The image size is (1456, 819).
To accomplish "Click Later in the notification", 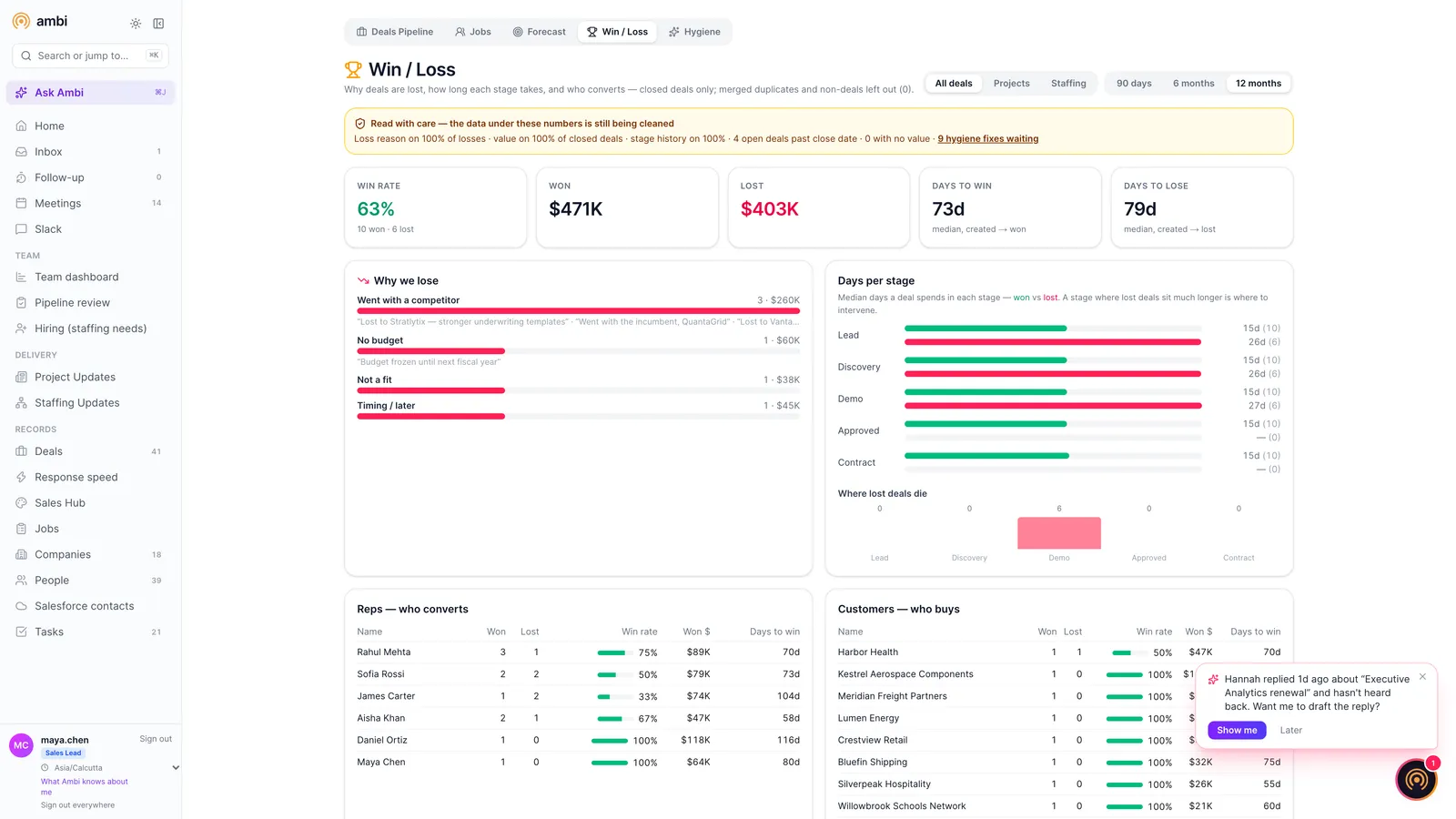I will 1290,730.
